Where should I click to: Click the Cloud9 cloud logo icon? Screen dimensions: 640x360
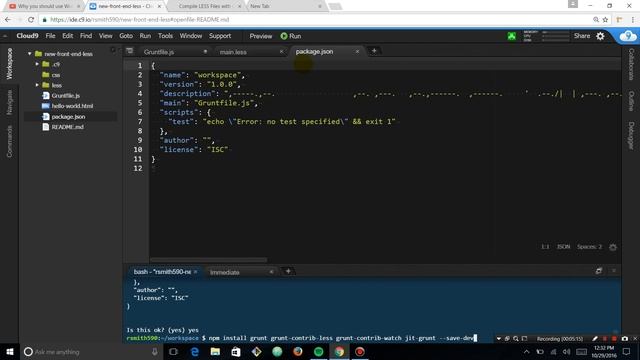(628, 36)
